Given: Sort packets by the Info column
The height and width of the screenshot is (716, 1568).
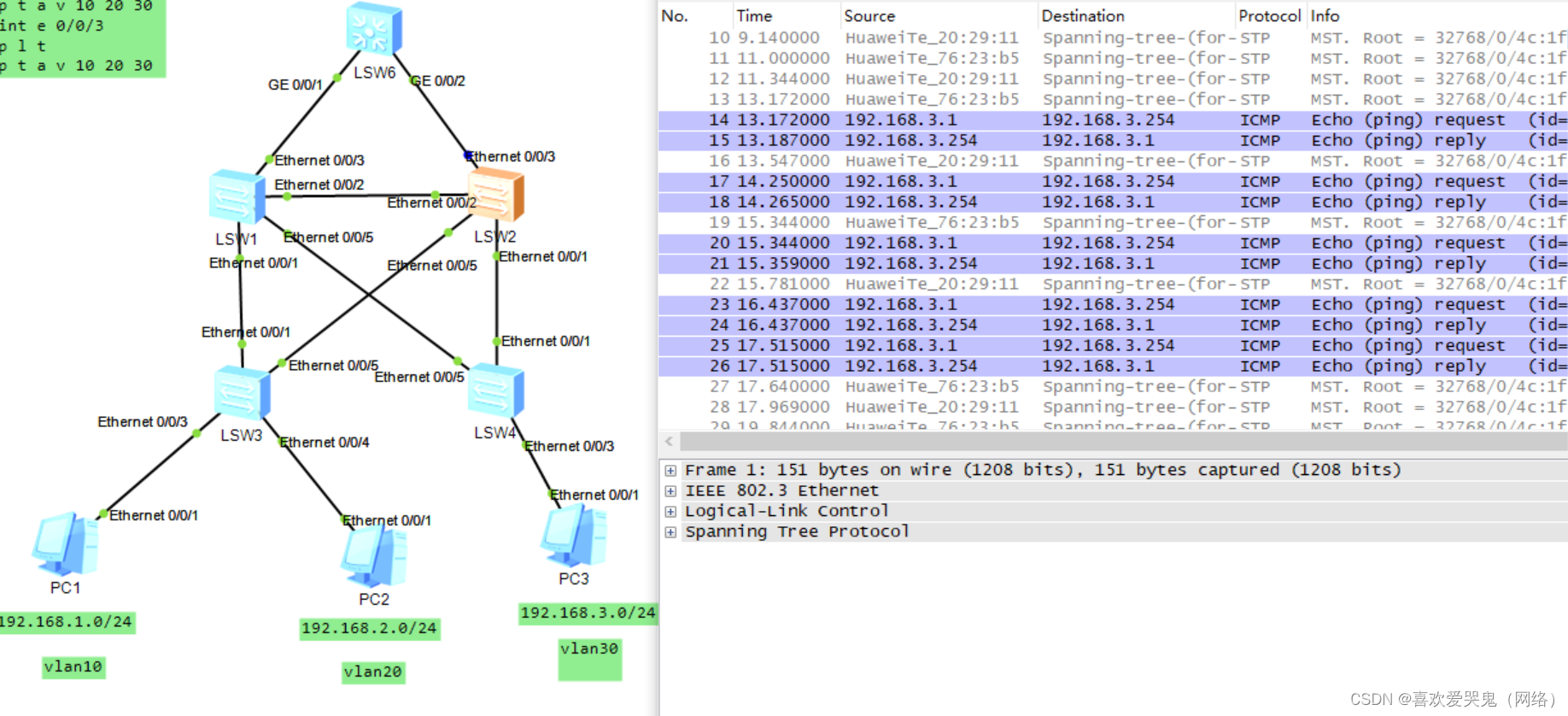Looking at the screenshot, I should coord(1436,15).
